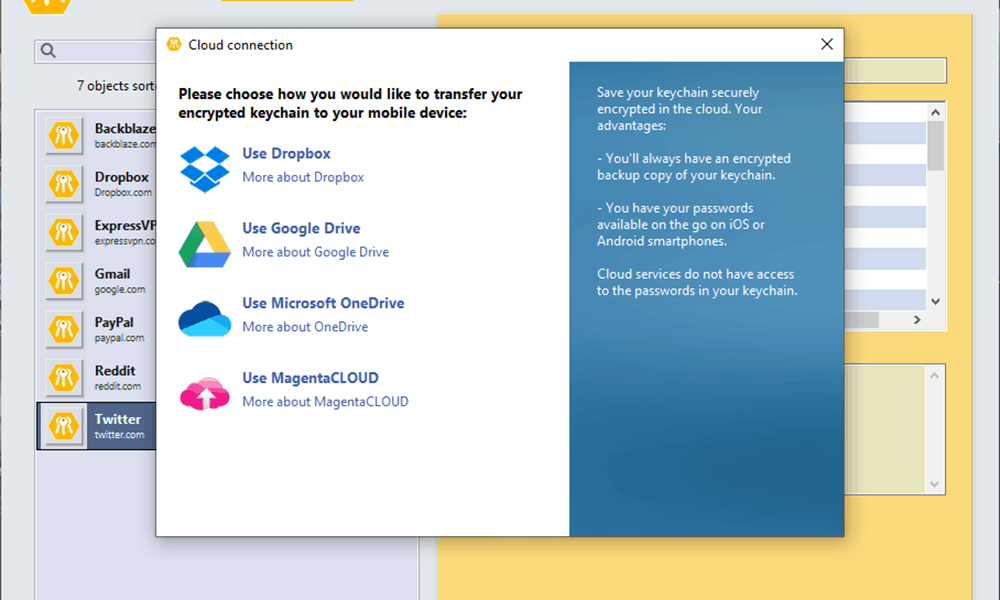Select the Backblaze entry key icon
The width and height of the screenshot is (1000, 600).
(64, 135)
